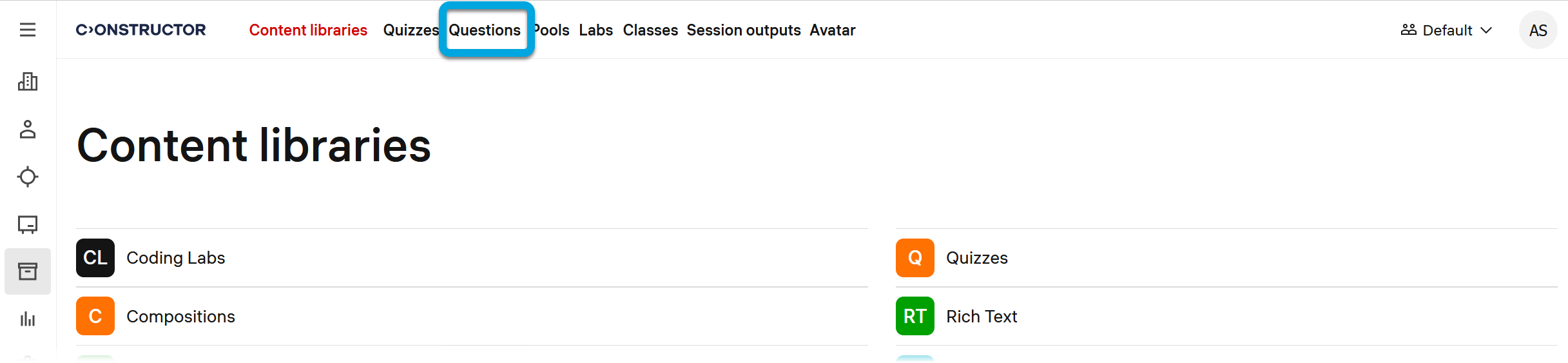
Task: Open the Session outputs tab
Action: (x=743, y=30)
